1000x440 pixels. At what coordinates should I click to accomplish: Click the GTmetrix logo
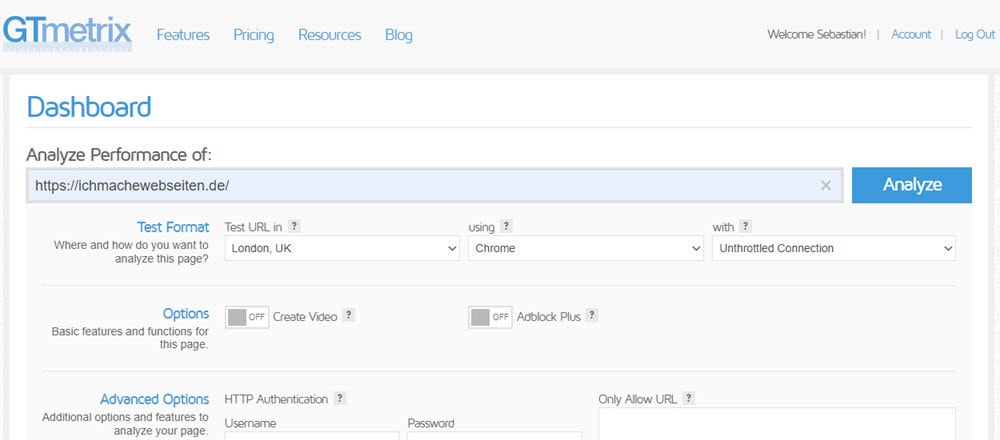67,32
